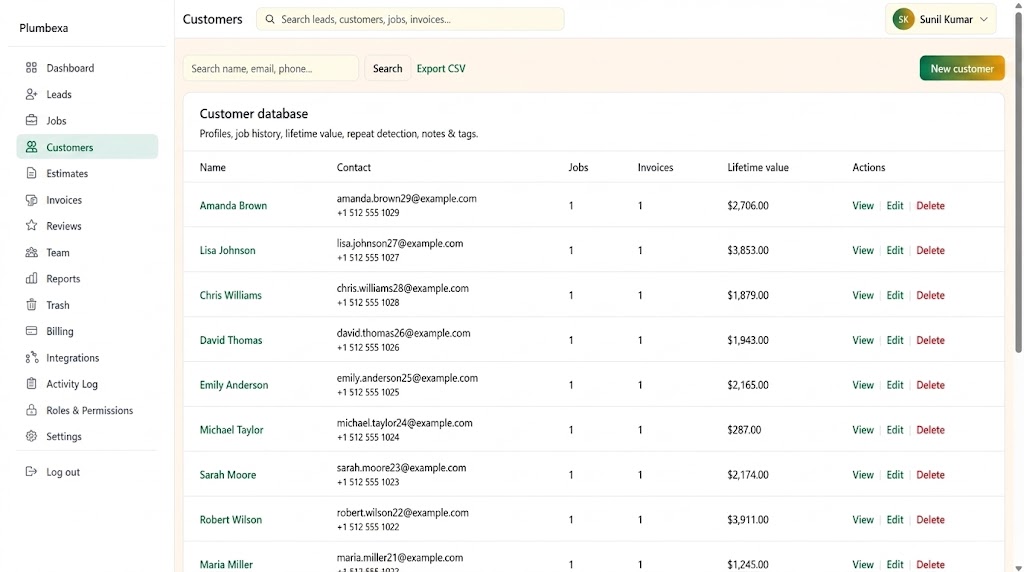Viewport: 1024px width, 572px height.
Task: Click the Invoices icon in sidebar
Action: [31, 200]
